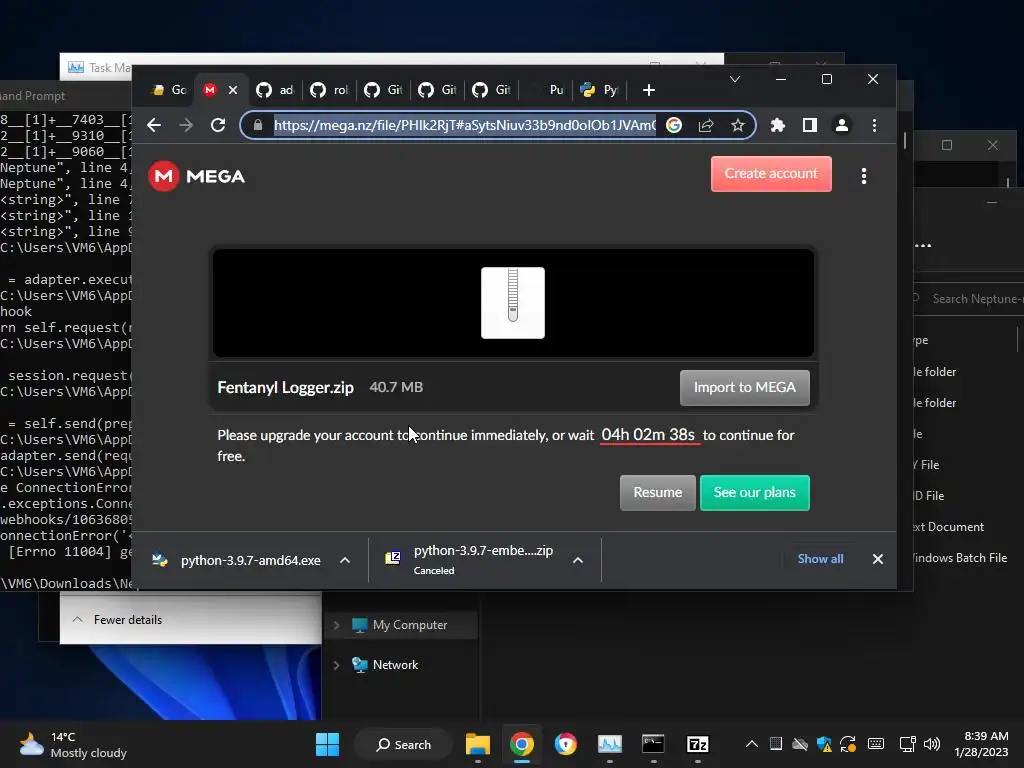
Task: Switch to the 'Pu' tab
Action: (x=547, y=90)
